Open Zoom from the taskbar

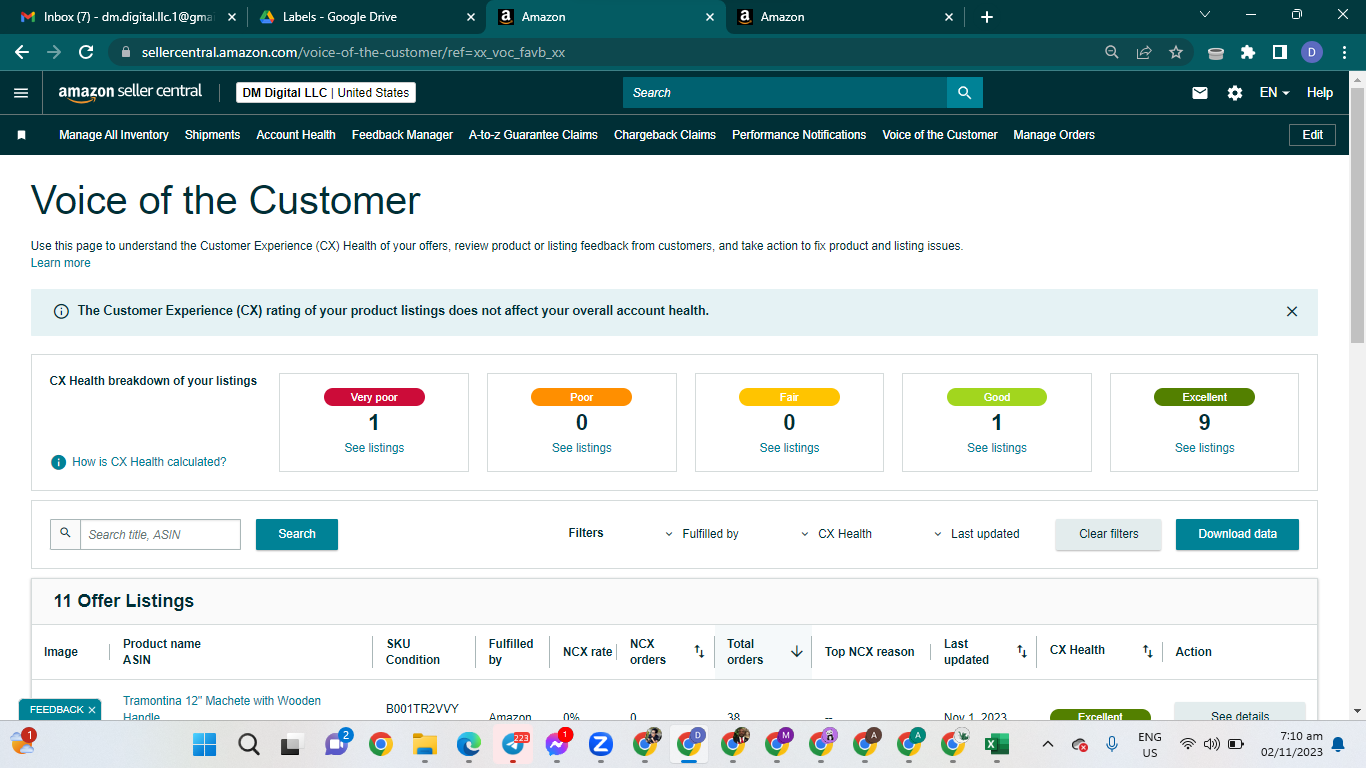(x=600, y=744)
